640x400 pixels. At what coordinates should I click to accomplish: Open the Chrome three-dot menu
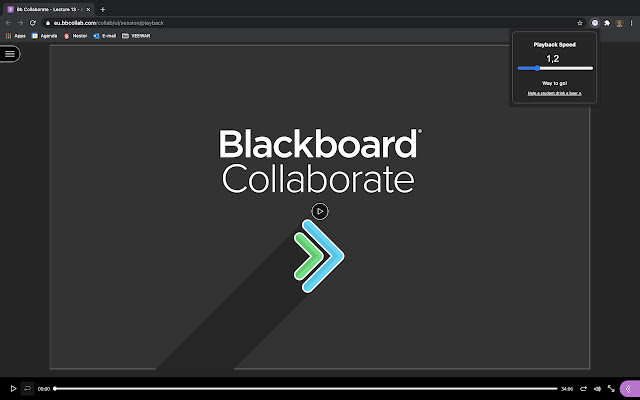[x=631, y=23]
